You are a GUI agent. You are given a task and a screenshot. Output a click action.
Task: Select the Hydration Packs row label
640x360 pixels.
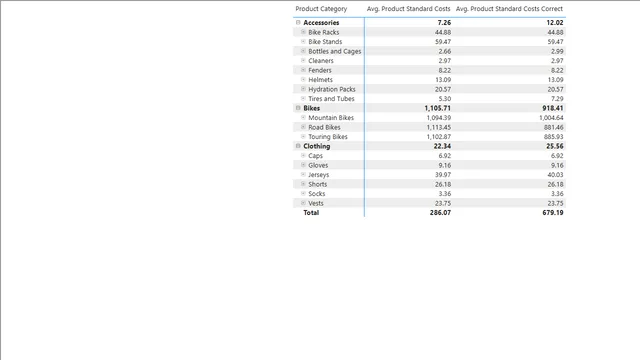pyautogui.click(x=332, y=89)
